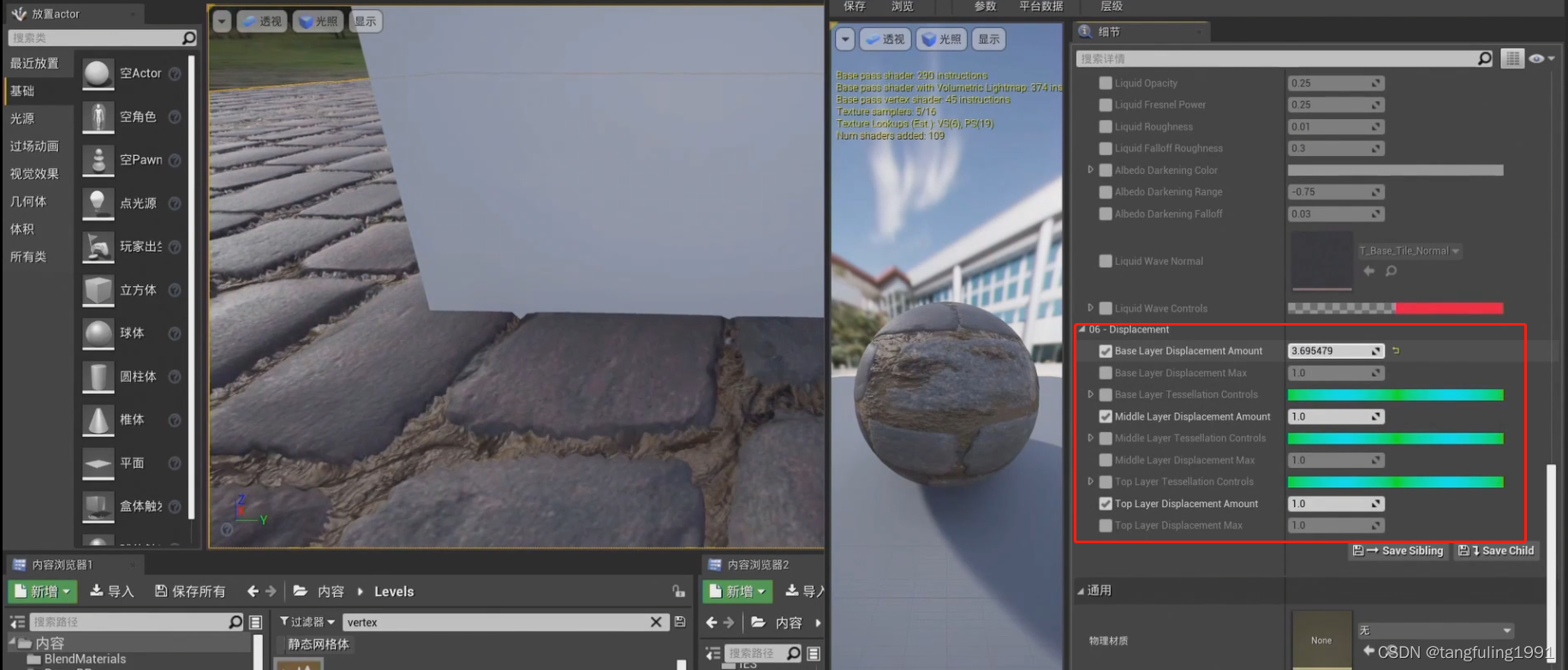Select the 圆柱体 cylinder icon
This screenshot has width=1568, height=670.
tap(98, 377)
